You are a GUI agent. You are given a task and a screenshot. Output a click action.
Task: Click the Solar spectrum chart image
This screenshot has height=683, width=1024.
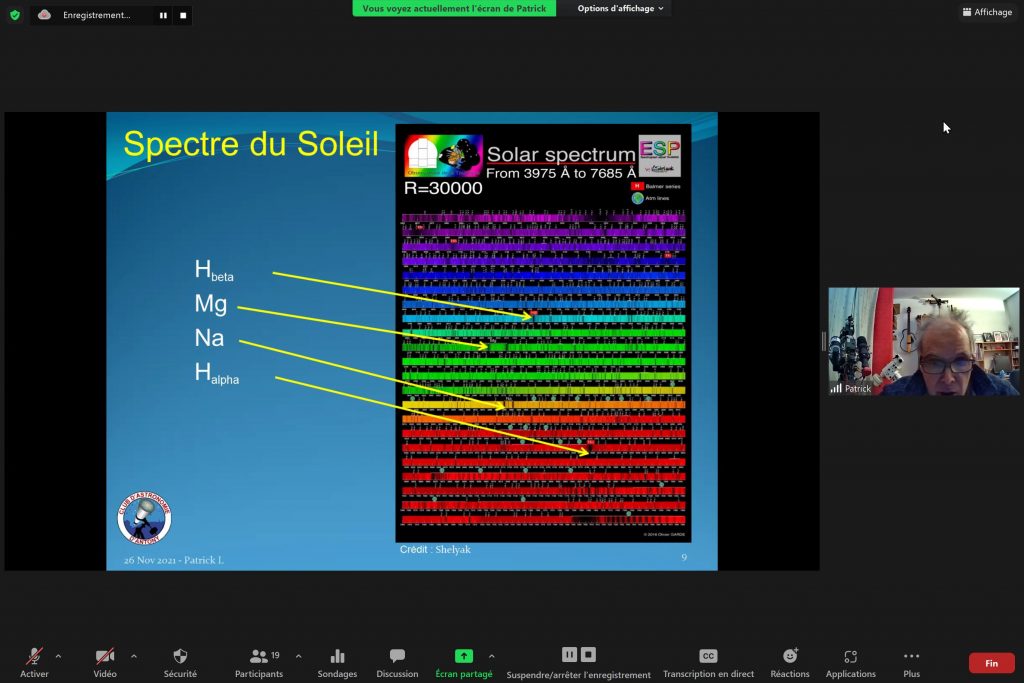543,333
